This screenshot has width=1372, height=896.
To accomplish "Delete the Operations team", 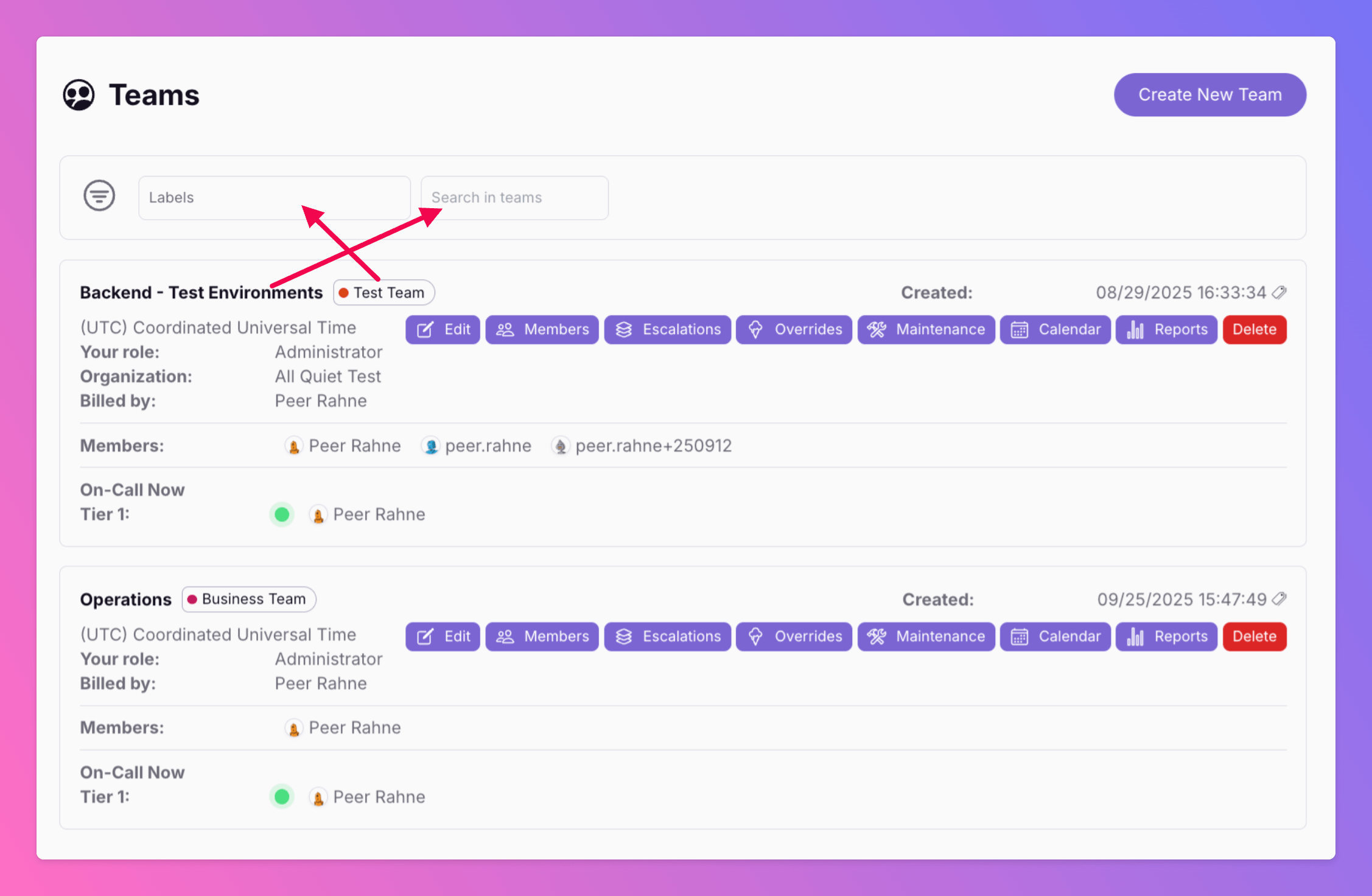I will [x=1254, y=637].
